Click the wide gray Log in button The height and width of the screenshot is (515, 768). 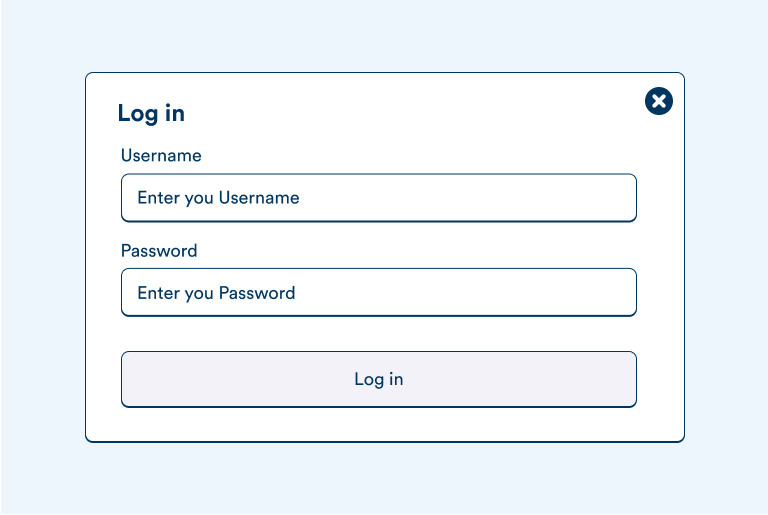pyautogui.click(x=378, y=379)
